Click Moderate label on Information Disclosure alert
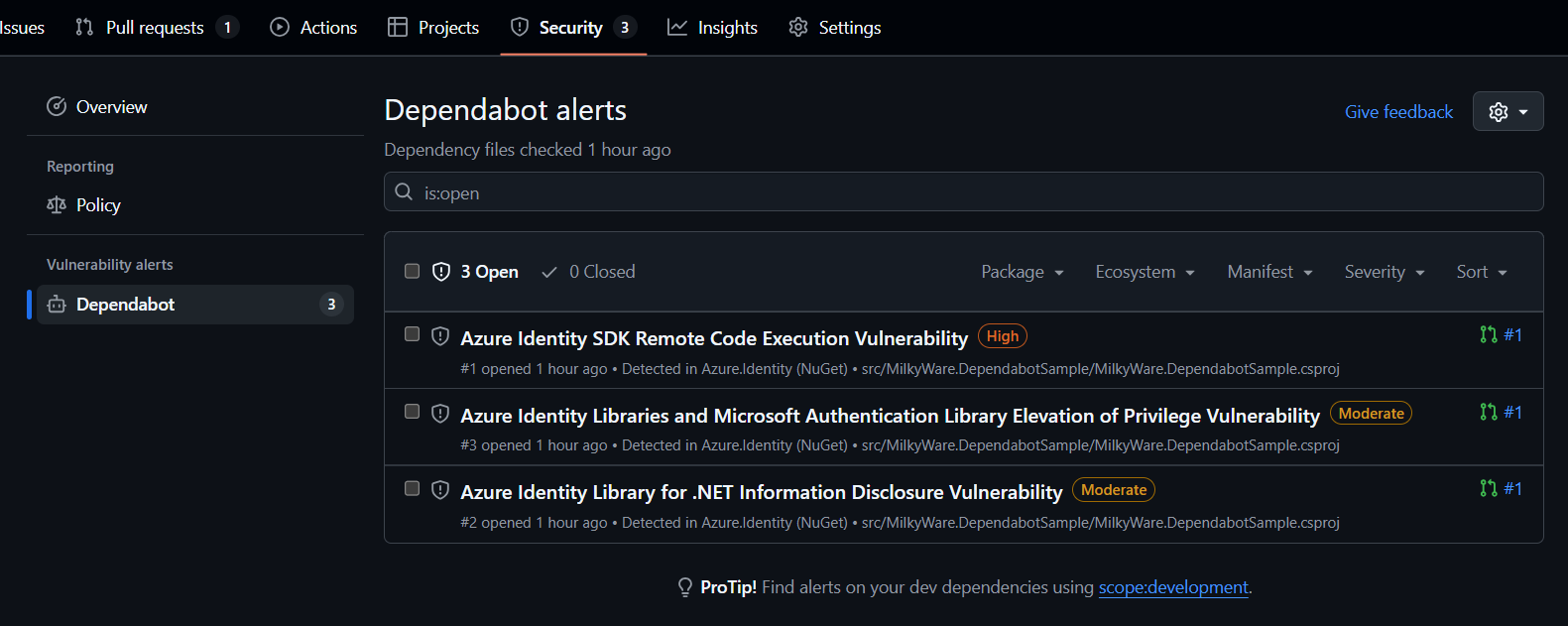 point(1114,490)
